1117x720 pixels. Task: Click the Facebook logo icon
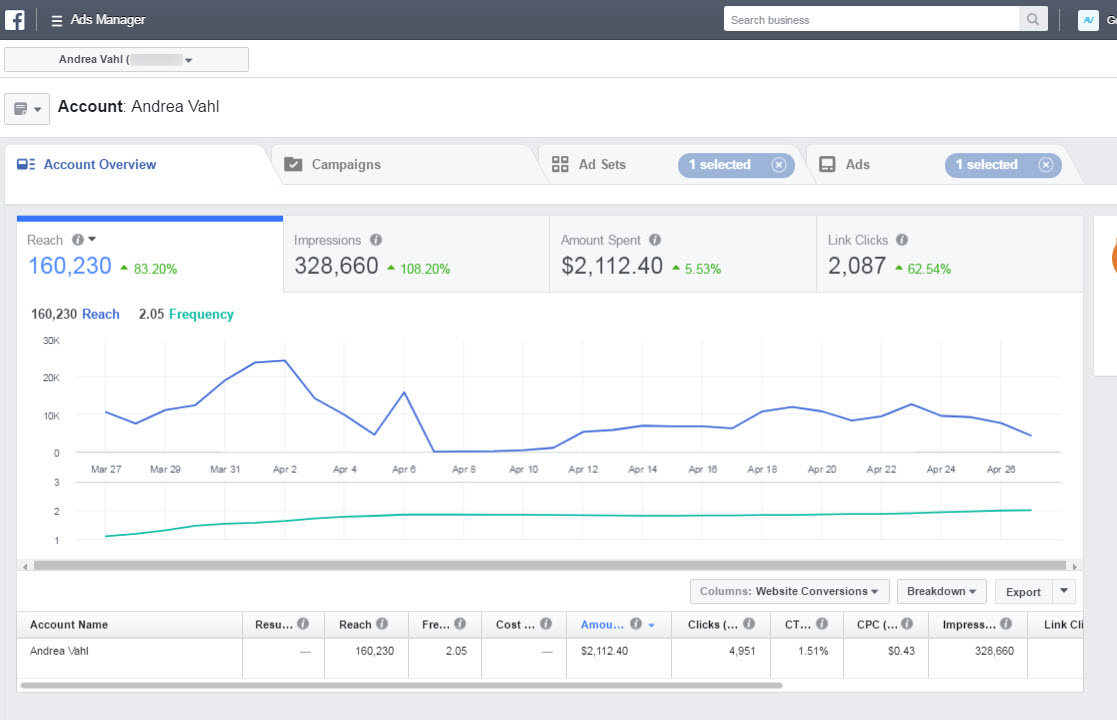click(15, 19)
